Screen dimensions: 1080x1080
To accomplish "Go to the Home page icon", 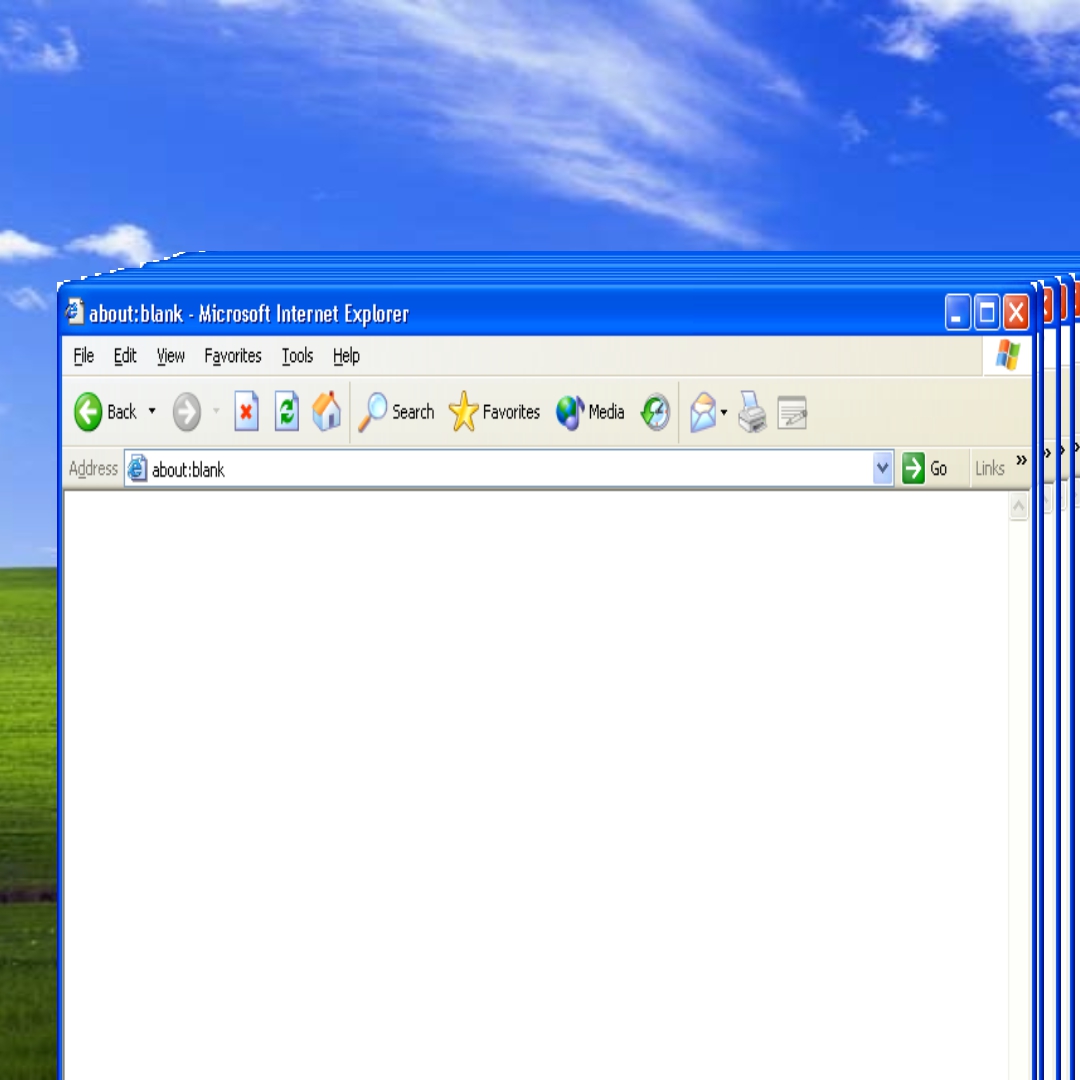I will click(x=326, y=411).
